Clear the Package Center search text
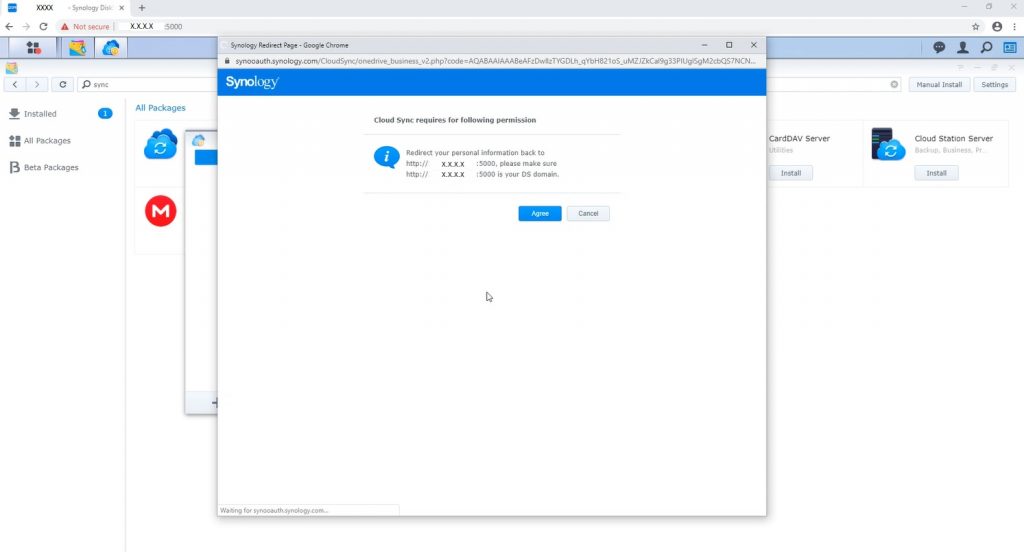The width and height of the screenshot is (1024, 552). tap(894, 84)
